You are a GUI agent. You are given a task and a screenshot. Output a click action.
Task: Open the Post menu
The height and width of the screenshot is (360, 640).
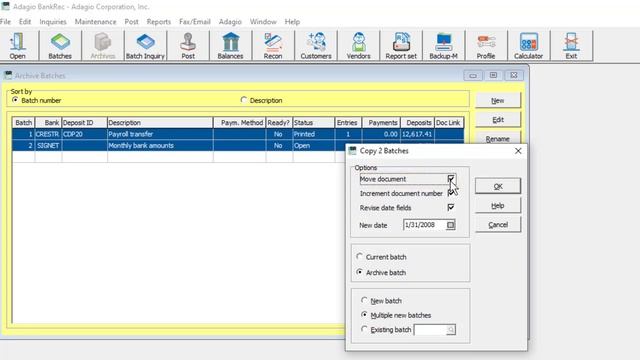[x=131, y=22]
